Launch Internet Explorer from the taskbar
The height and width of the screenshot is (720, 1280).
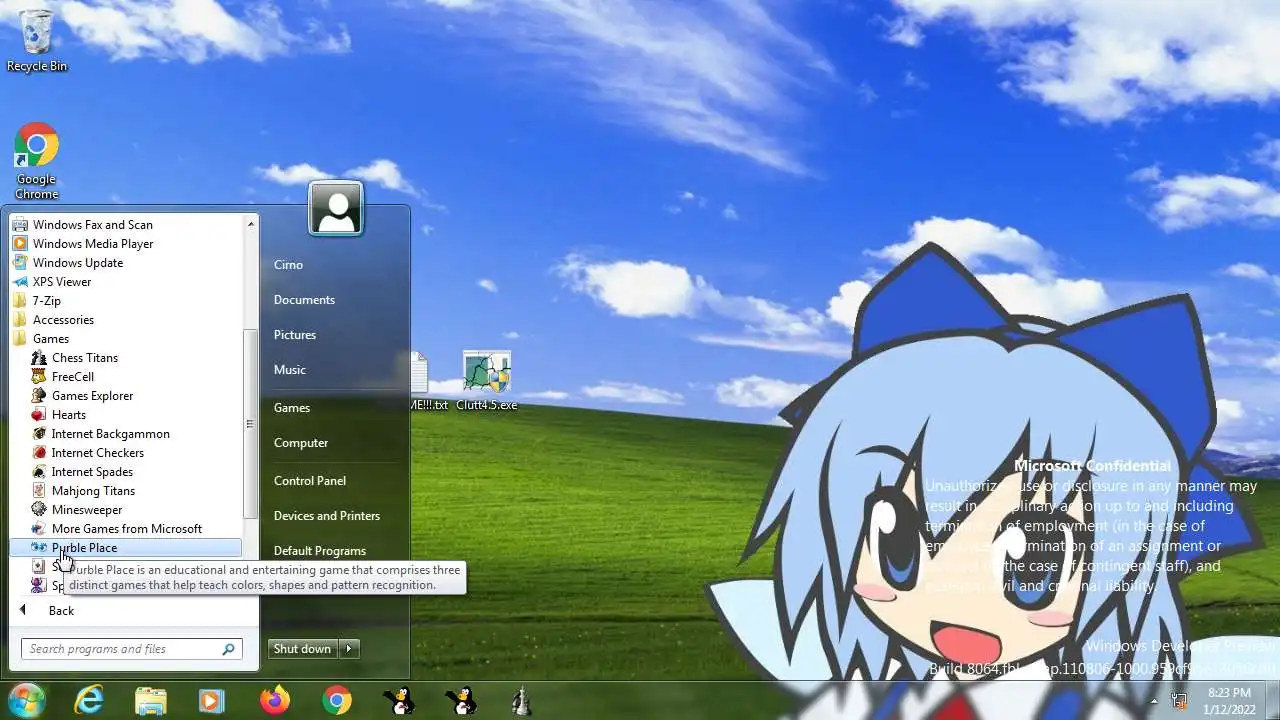tap(89, 700)
